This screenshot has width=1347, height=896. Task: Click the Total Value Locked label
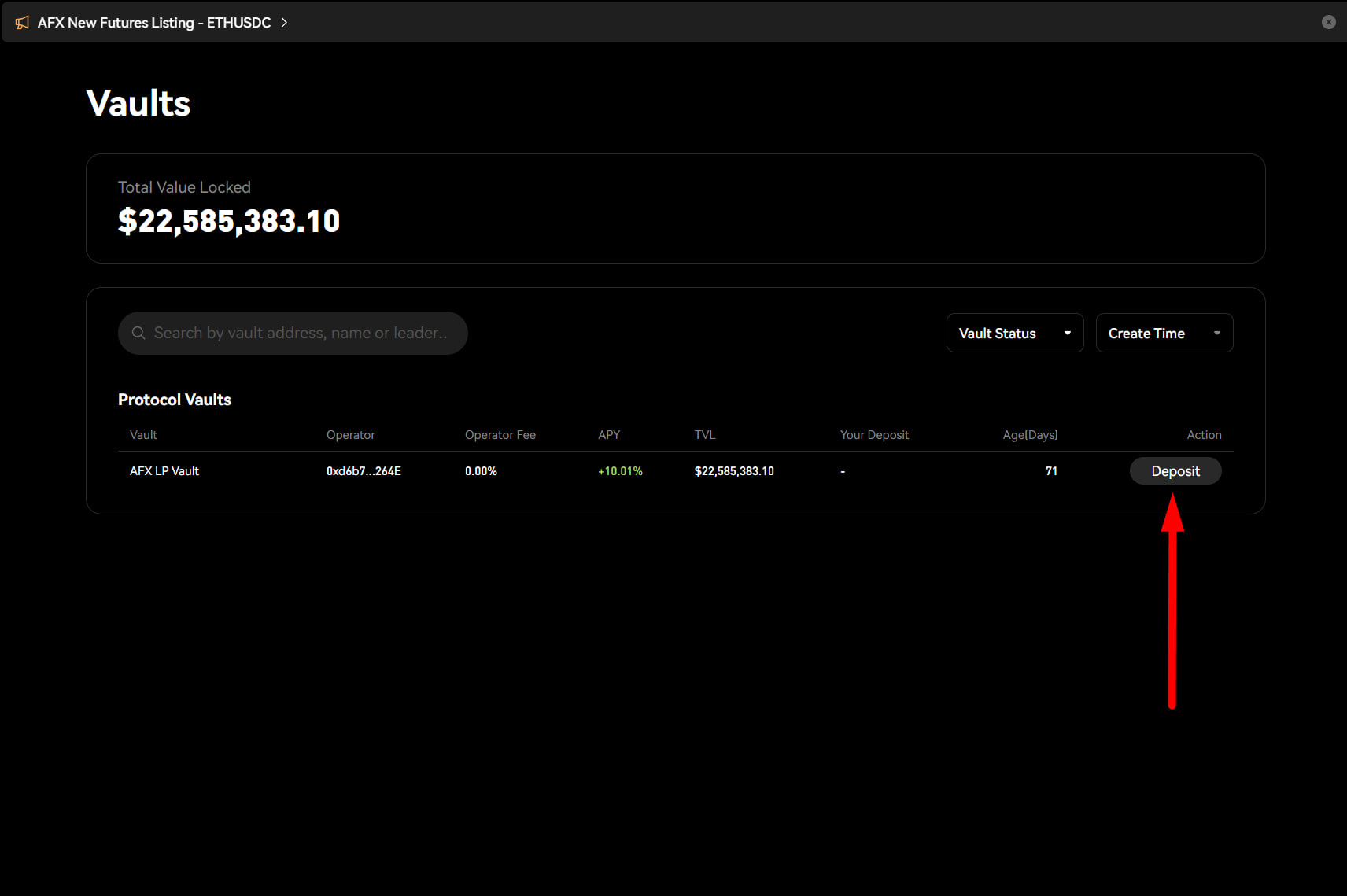tap(184, 187)
